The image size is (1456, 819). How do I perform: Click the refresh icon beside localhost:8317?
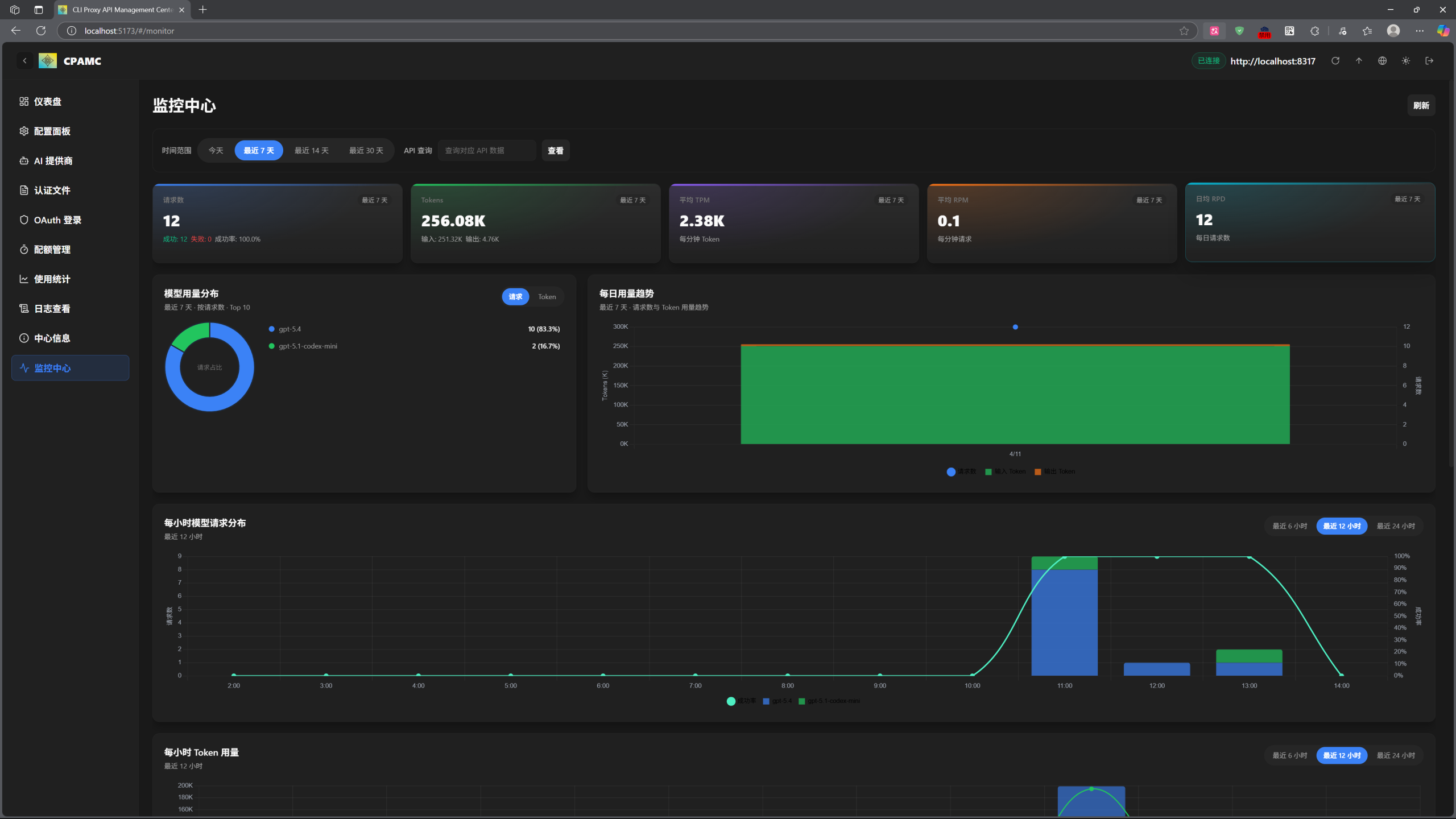click(1335, 61)
